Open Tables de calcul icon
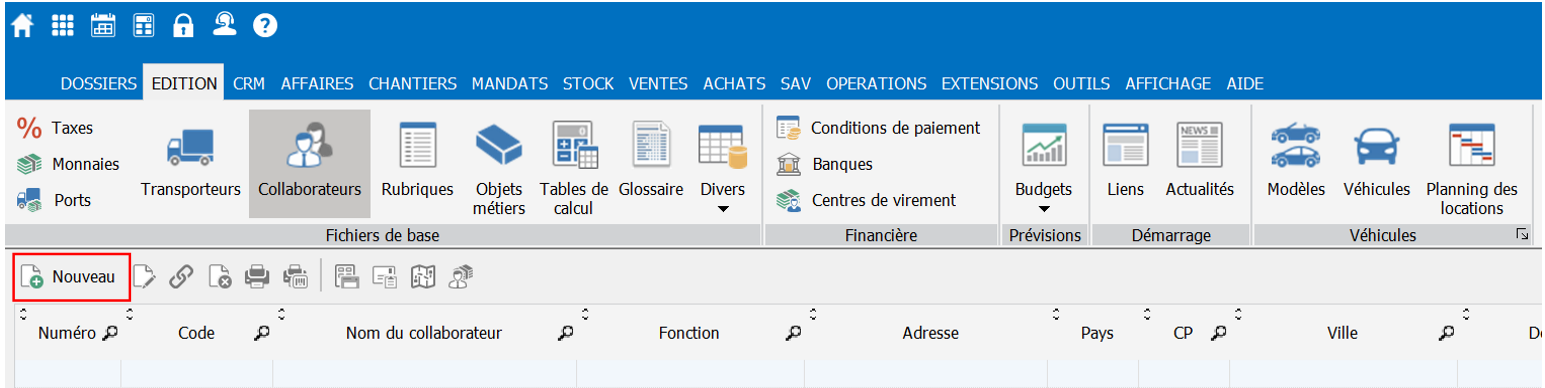Image resolution: width=1545 pixels, height=388 pixels. click(x=574, y=146)
